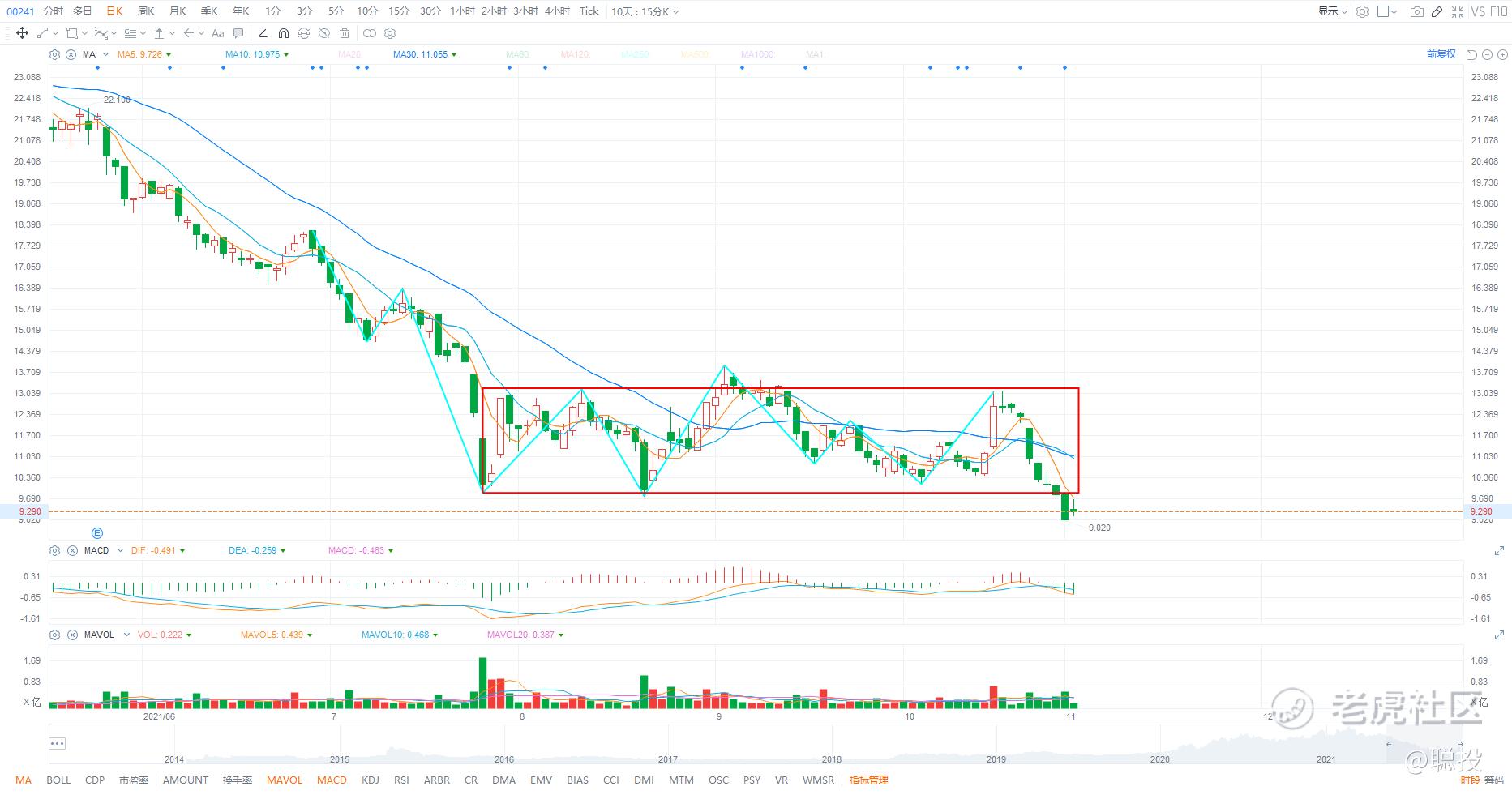
Task: Click the stock code 00241
Action: pyautogui.click(x=20, y=11)
